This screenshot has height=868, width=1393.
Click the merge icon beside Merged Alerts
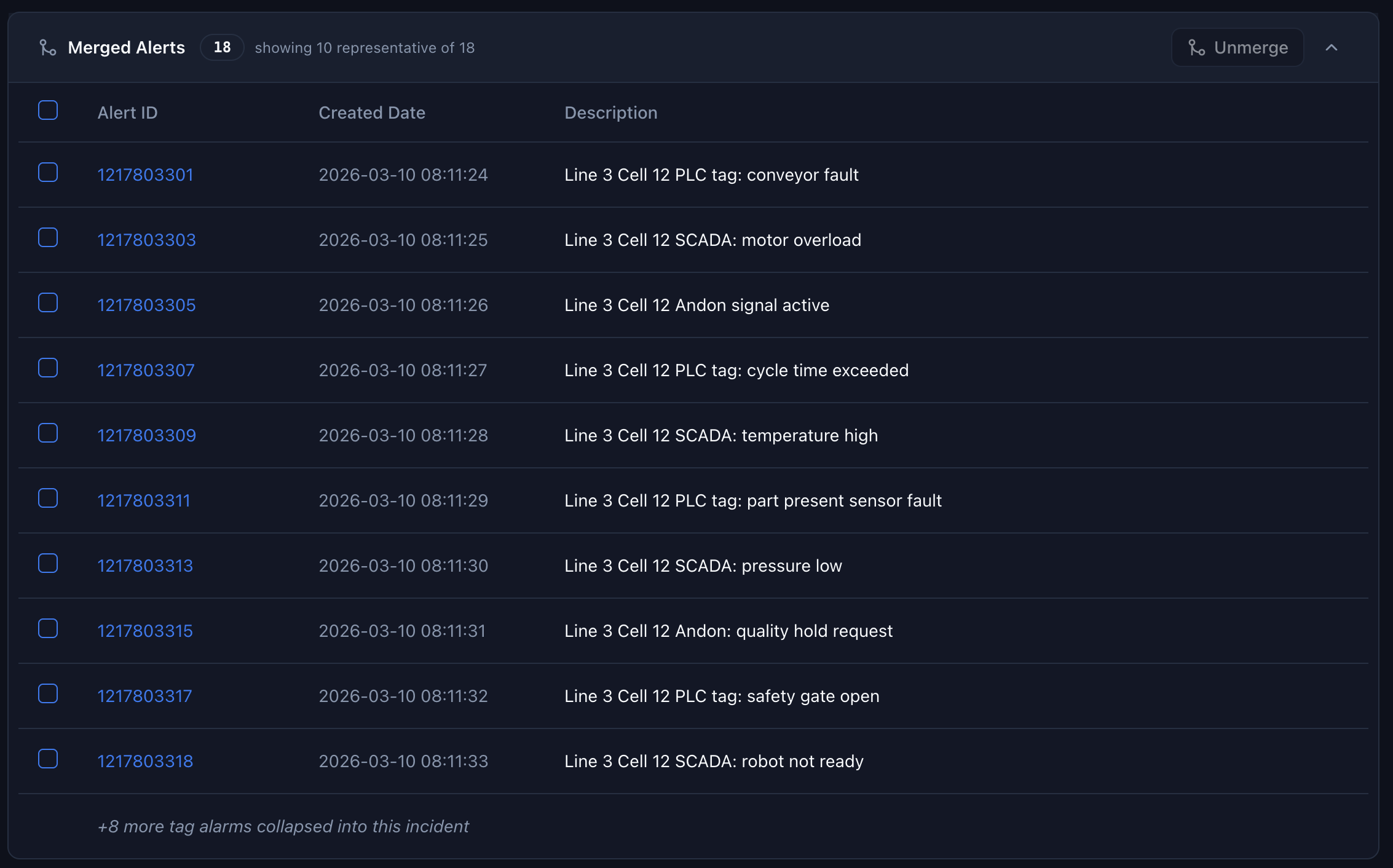48,47
